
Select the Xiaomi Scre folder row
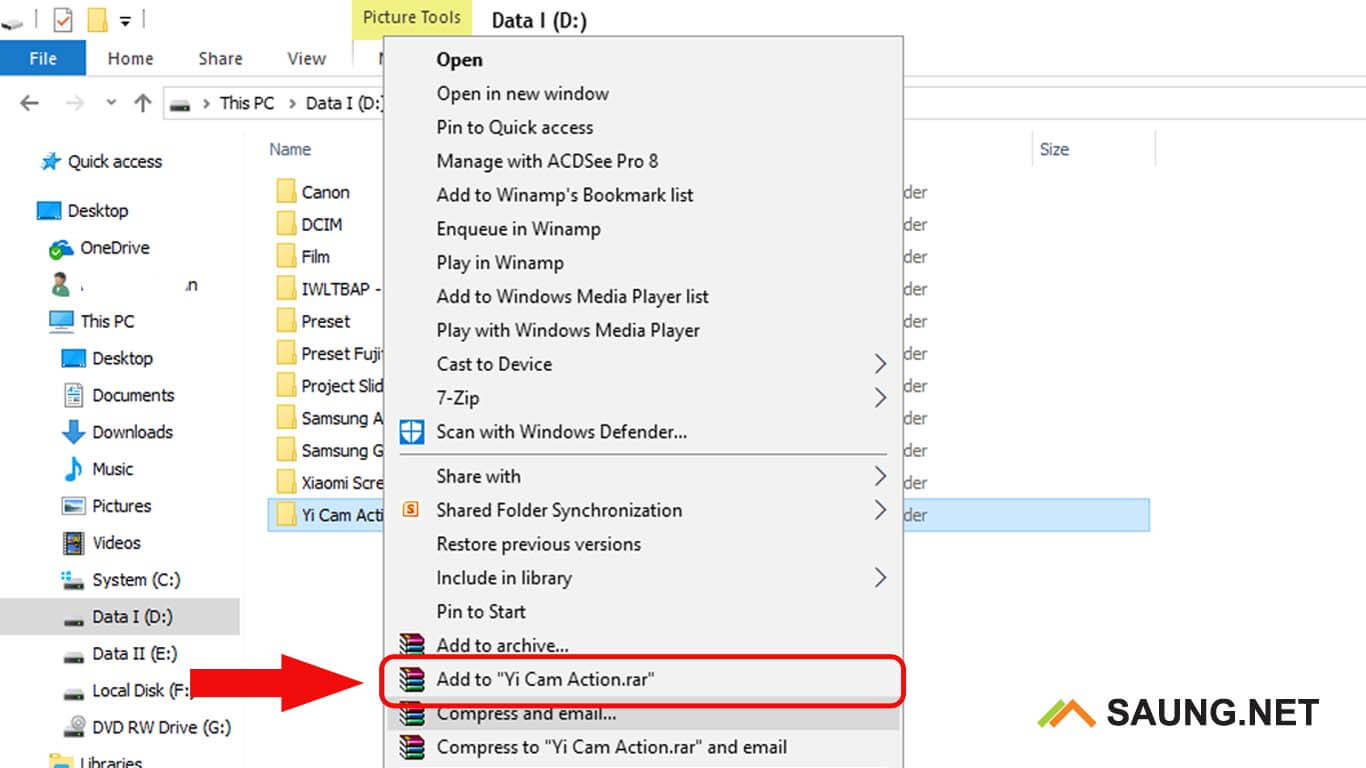coord(328,483)
